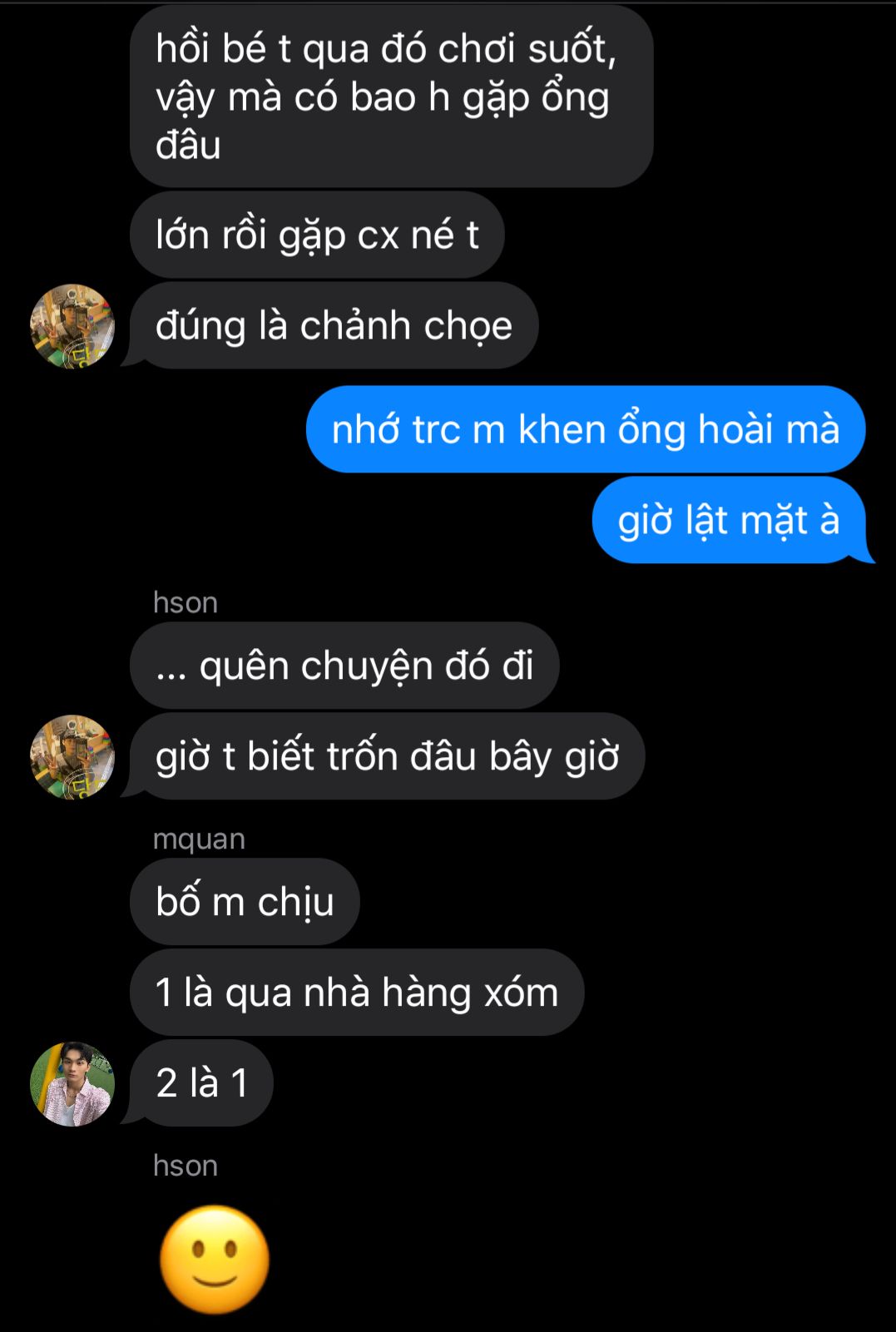This screenshot has height=1332, width=896.
Task: Tap the '... quên chuyện đó đi' message
Action: click(344, 666)
